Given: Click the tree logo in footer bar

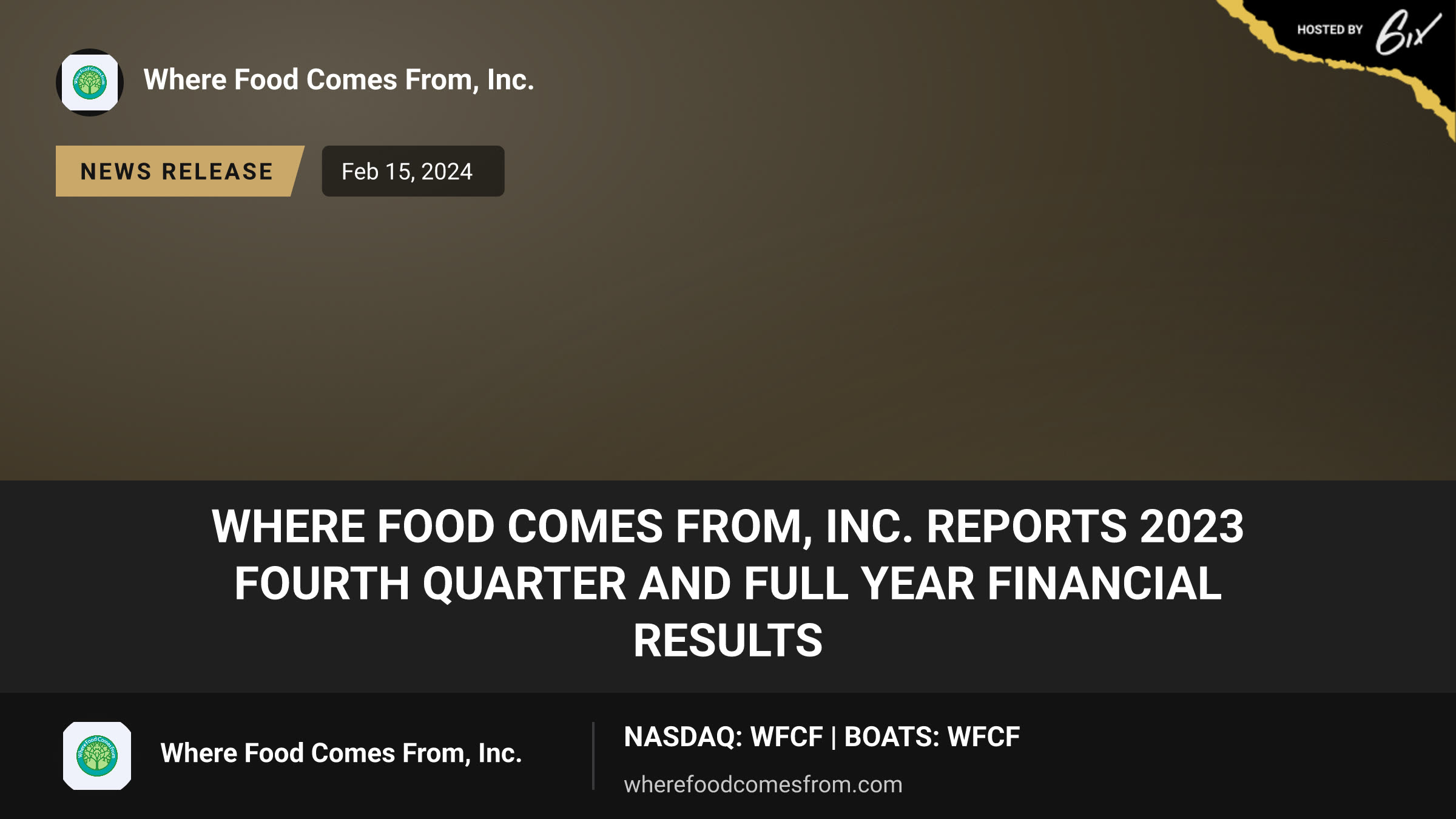Looking at the screenshot, I should [97, 756].
